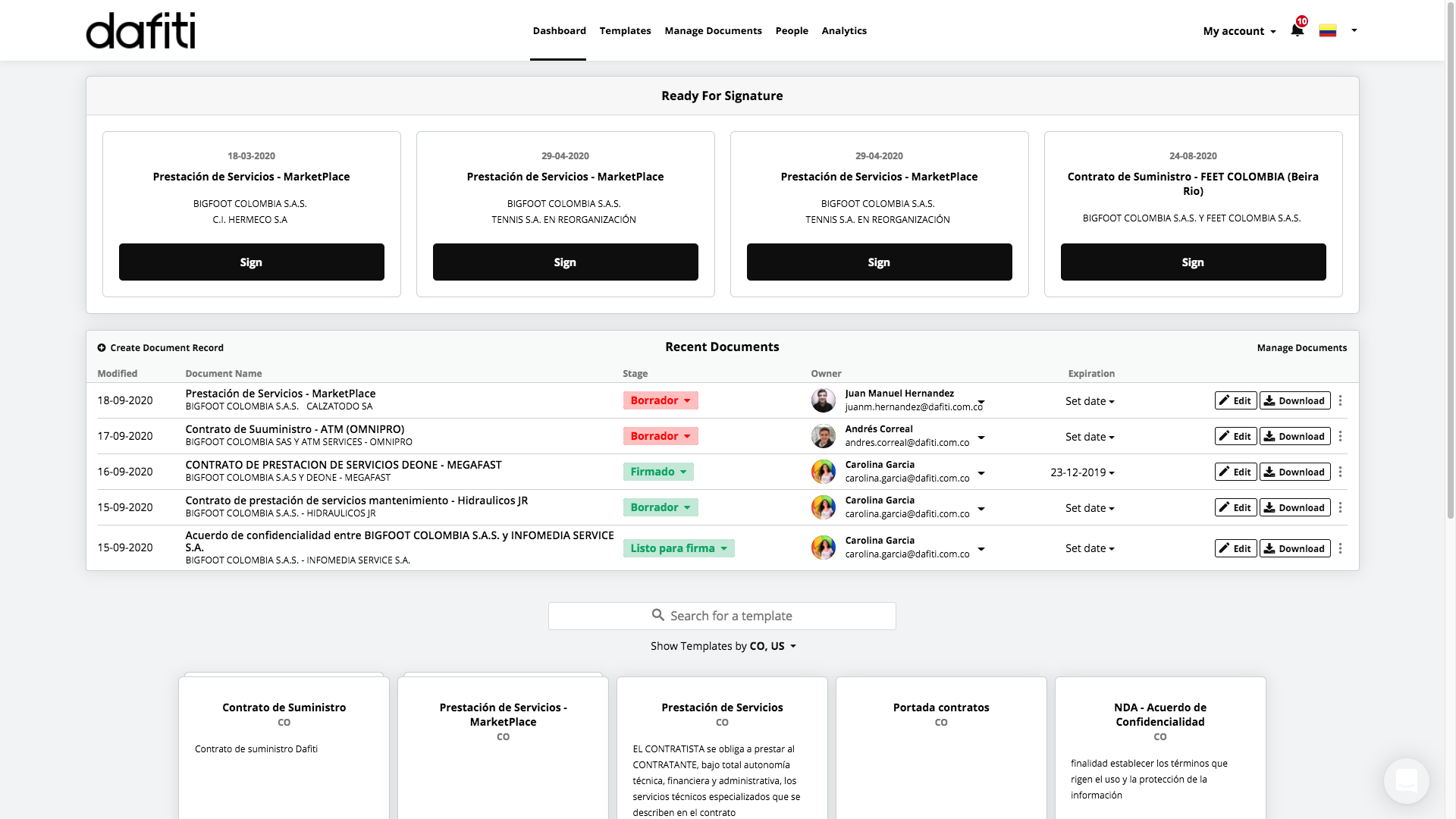
Task: Edit the Contrato de Suuministro - ATM document
Action: coord(1235,436)
